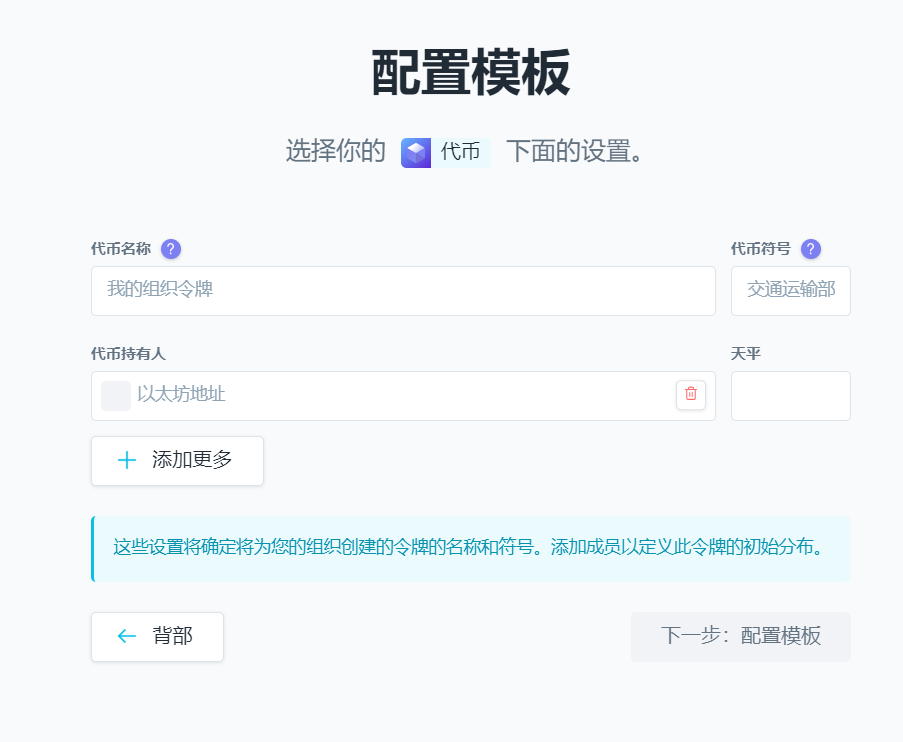Open the help tooltip beside 代币名称
The image size is (903, 742).
click(170, 249)
